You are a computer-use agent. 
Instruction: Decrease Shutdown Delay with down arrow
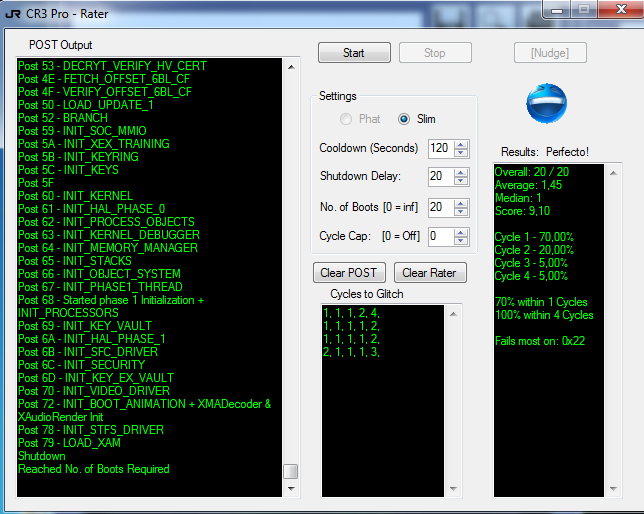point(461,181)
